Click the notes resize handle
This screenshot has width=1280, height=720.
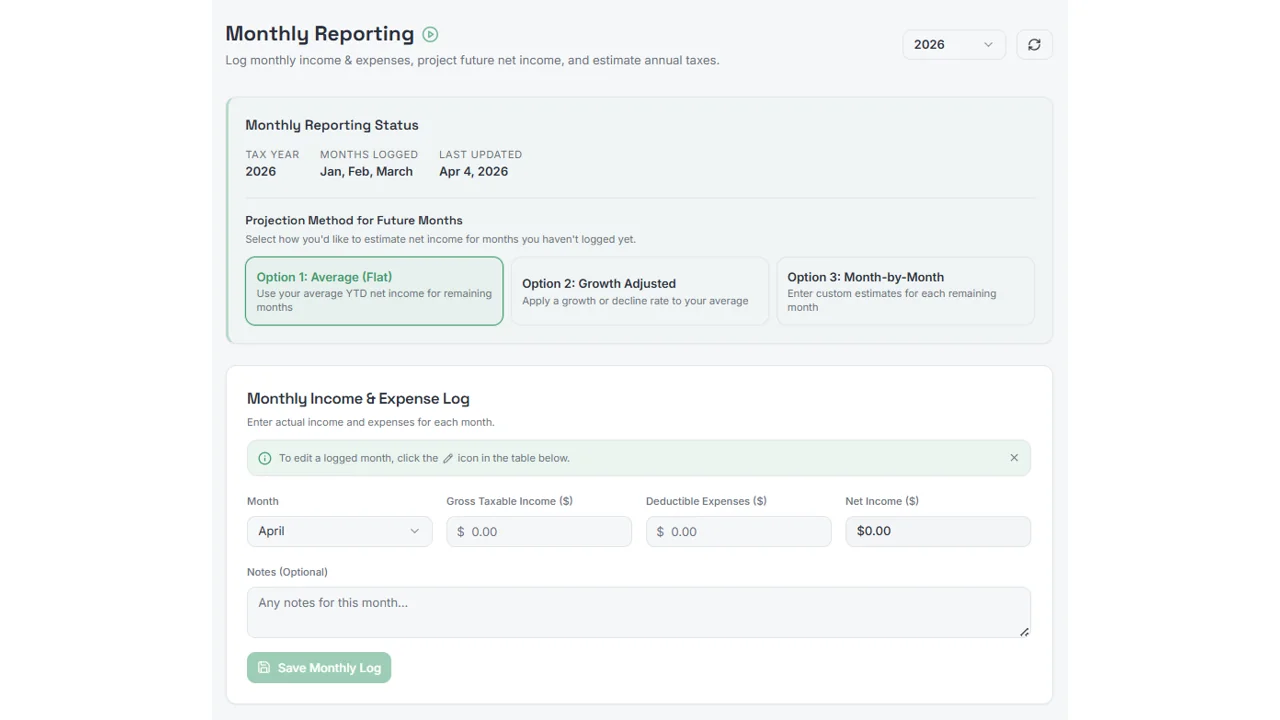point(1024,632)
